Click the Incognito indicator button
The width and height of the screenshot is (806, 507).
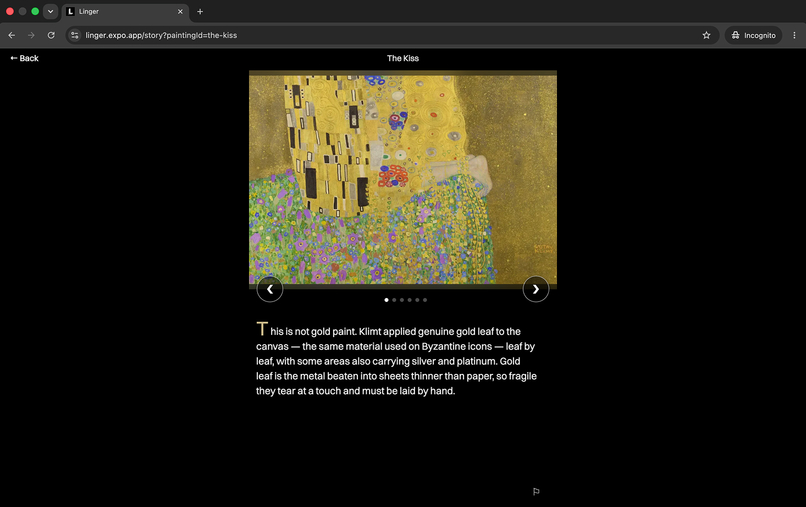coord(754,35)
